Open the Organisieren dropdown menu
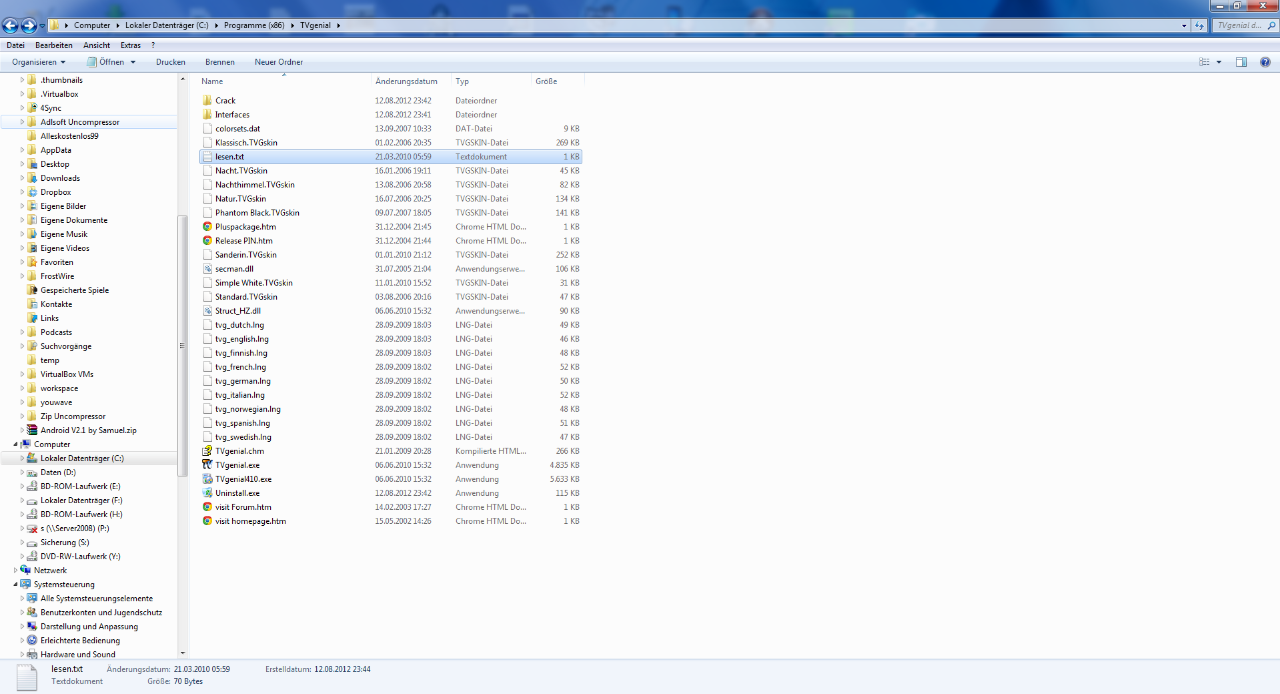 click(38, 62)
